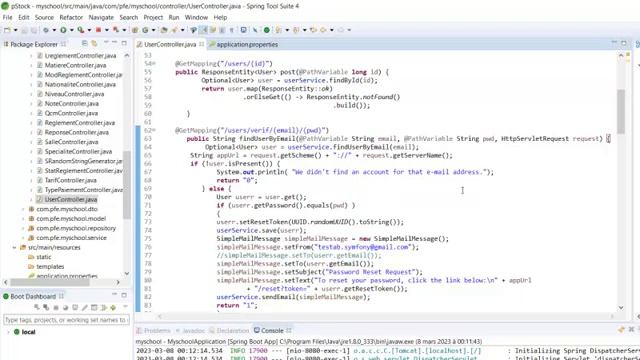Click the window-shaped Boot Dashboard toolbar icon
This screenshot has width=640, height=360.
[94, 307]
